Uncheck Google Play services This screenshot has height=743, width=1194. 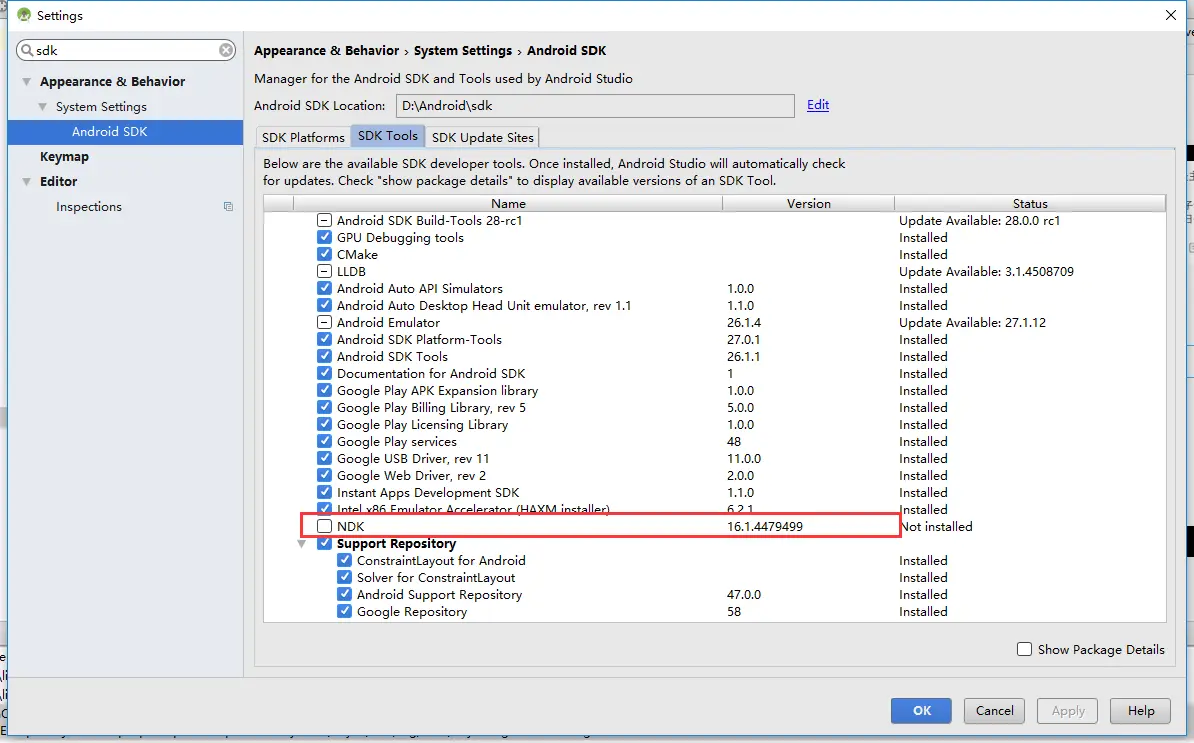point(324,442)
